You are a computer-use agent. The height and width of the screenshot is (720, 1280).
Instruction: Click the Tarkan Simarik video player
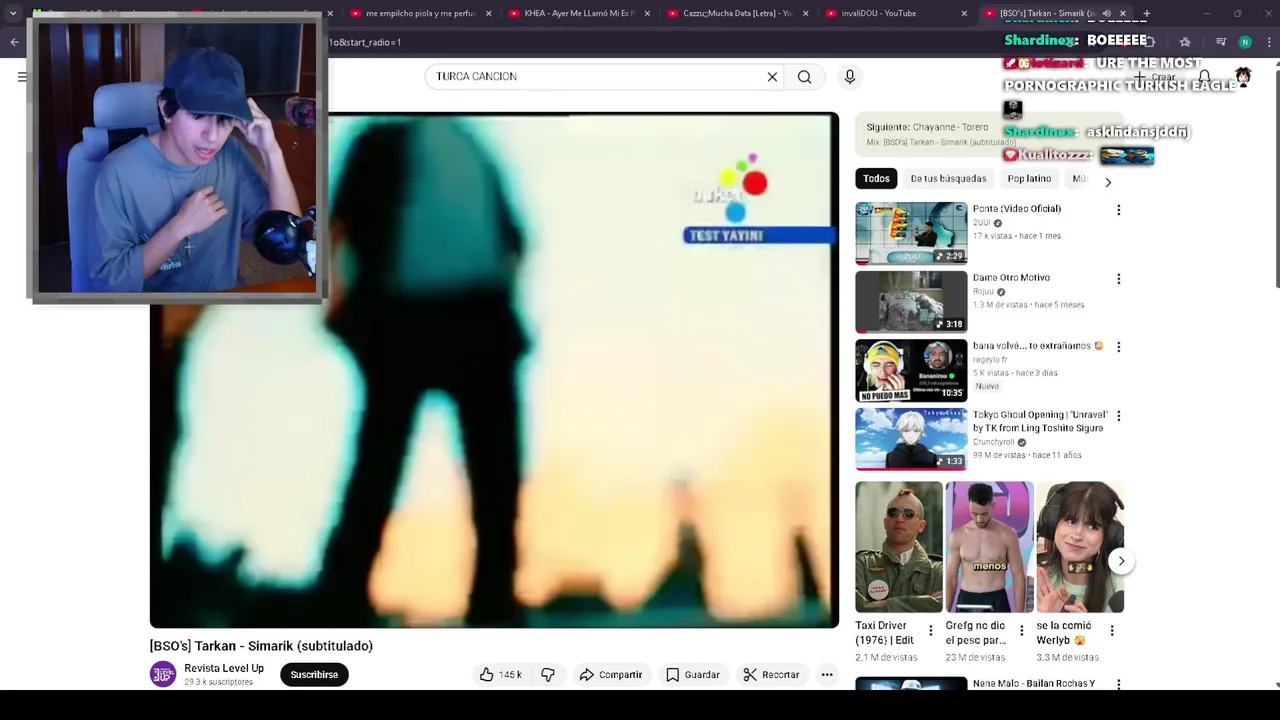coord(494,370)
